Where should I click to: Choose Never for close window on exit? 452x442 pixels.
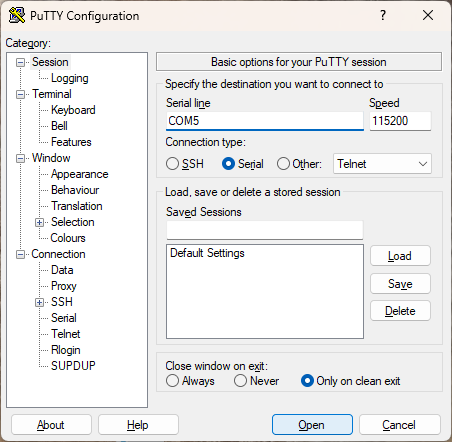click(240, 381)
